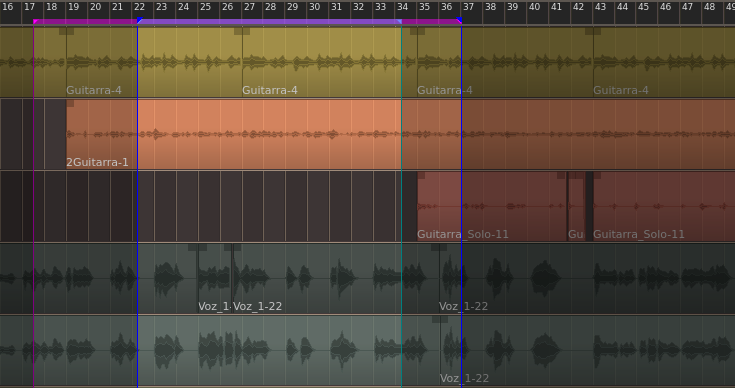Viewport: 735px width, 388px height.
Task: Click the purple range bar spanning bars 22–34
Action: pyautogui.click(x=270, y=22)
